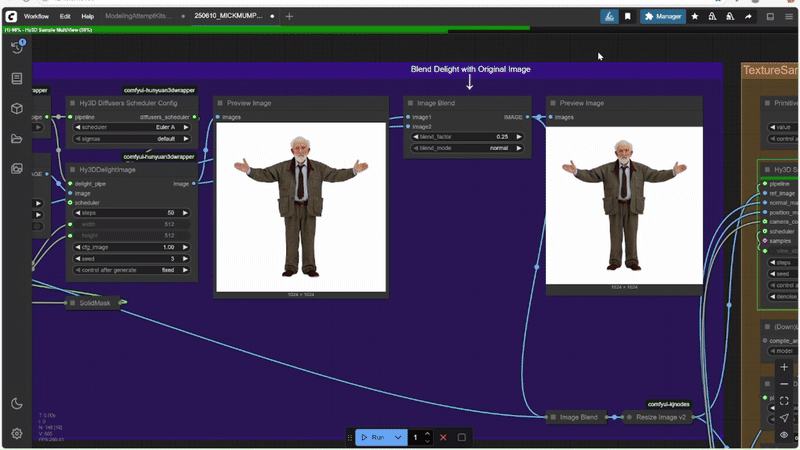The image size is (800, 450).
Task: Open the node library sidebar icon
Action: tap(17, 78)
